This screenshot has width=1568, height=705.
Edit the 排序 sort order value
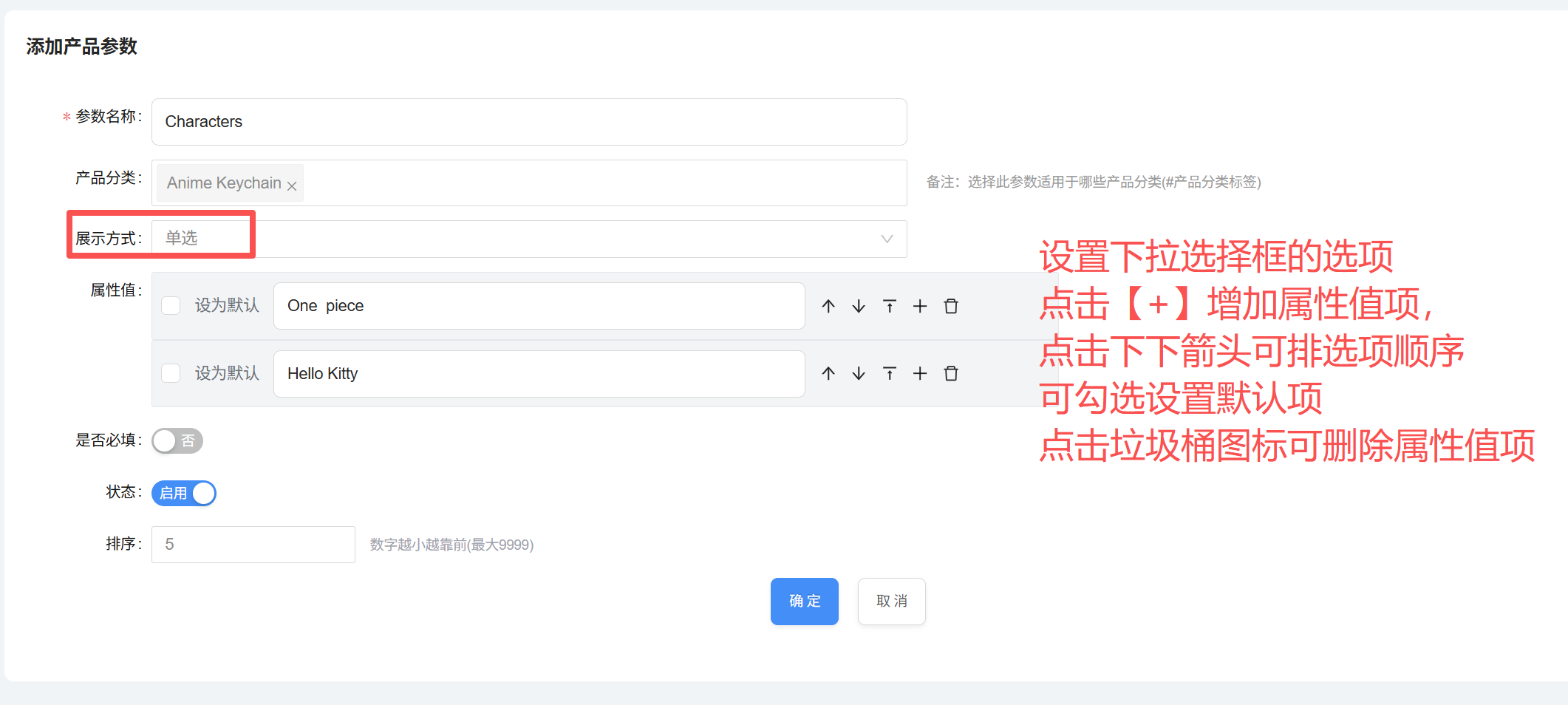(253, 544)
